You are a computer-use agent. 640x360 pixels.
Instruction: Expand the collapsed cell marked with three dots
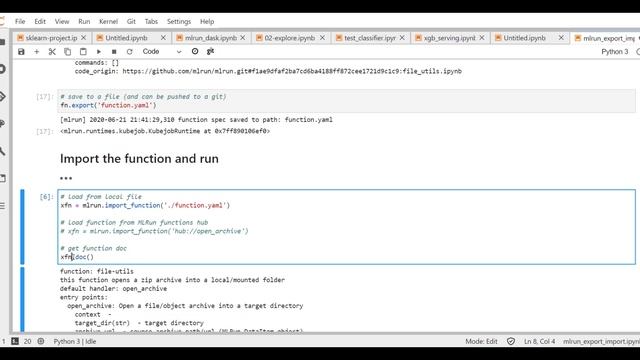(66, 178)
